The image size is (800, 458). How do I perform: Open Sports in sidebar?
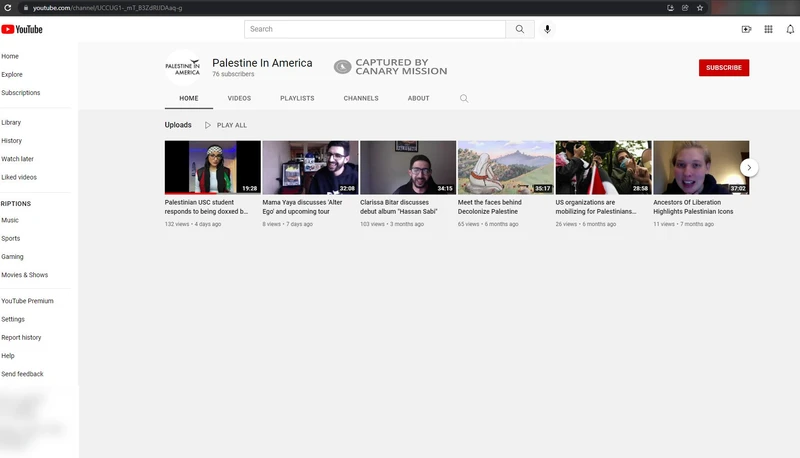point(10,239)
